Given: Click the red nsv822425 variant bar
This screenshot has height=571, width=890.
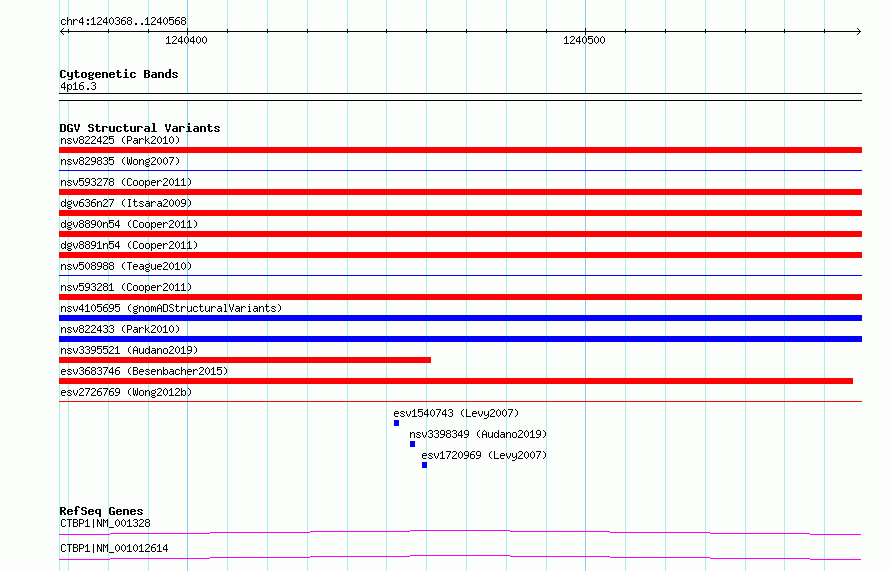Looking at the screenshot, I should tap(460, 150).
